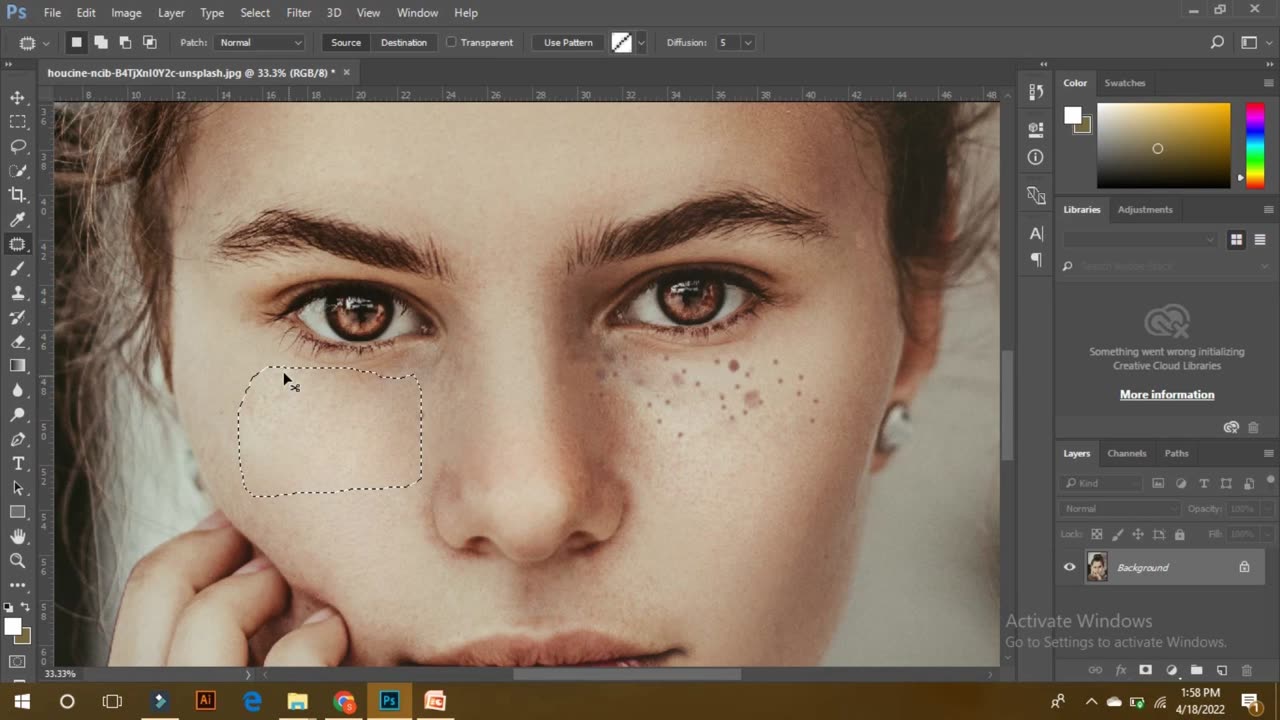Screen dimensions: 1280x720
Task: Enable the Transparent checkbox
Action: [451, 42]
